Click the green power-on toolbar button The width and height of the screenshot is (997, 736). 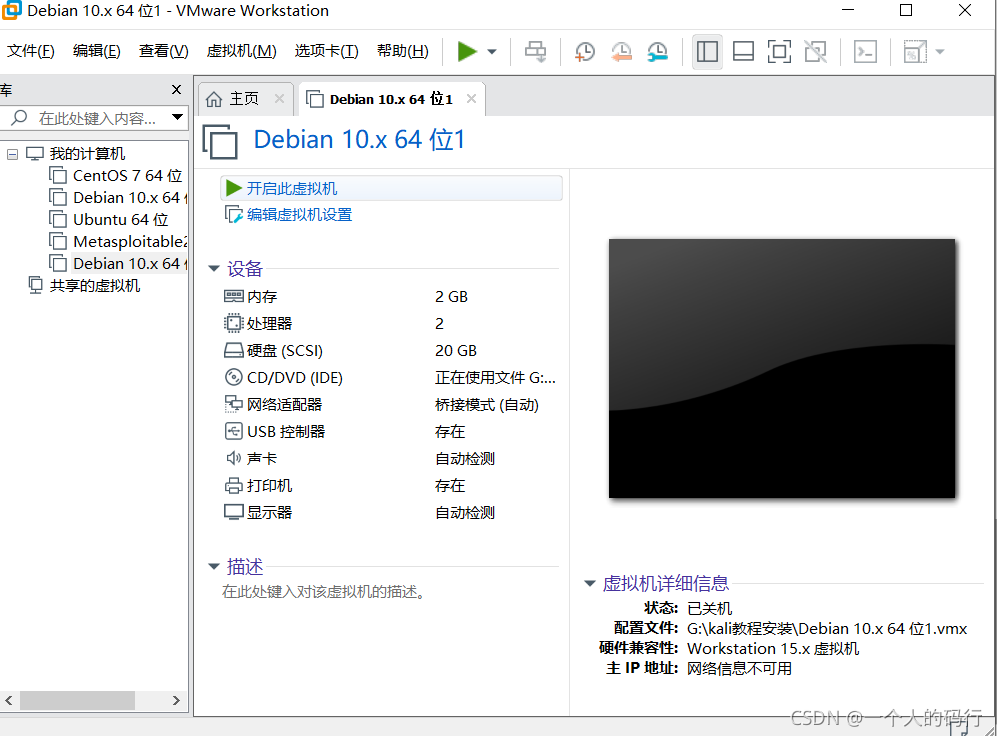pyautogui.click(x=467, y=51)
